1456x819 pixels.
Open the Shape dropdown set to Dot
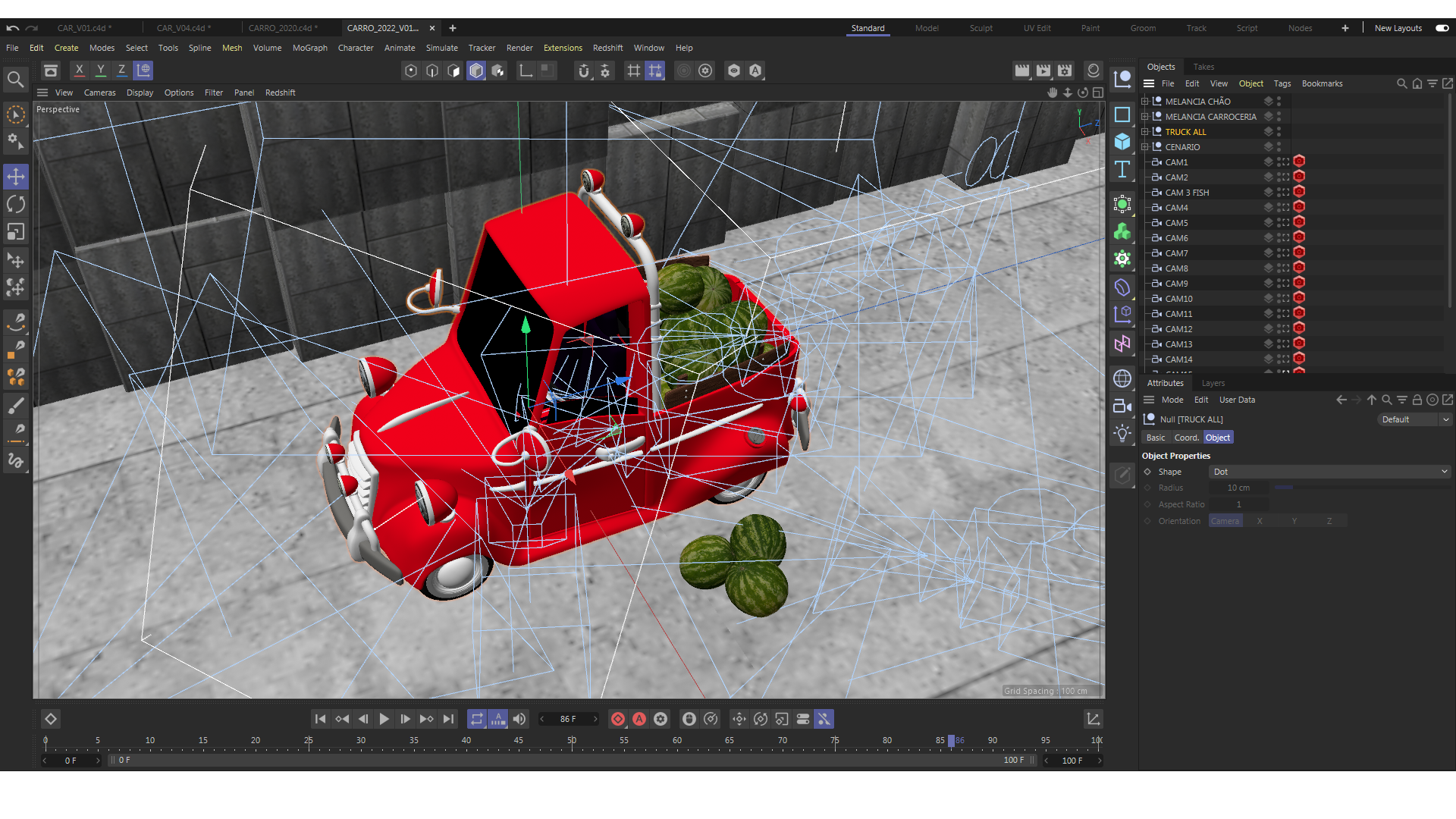point(1329,472)
